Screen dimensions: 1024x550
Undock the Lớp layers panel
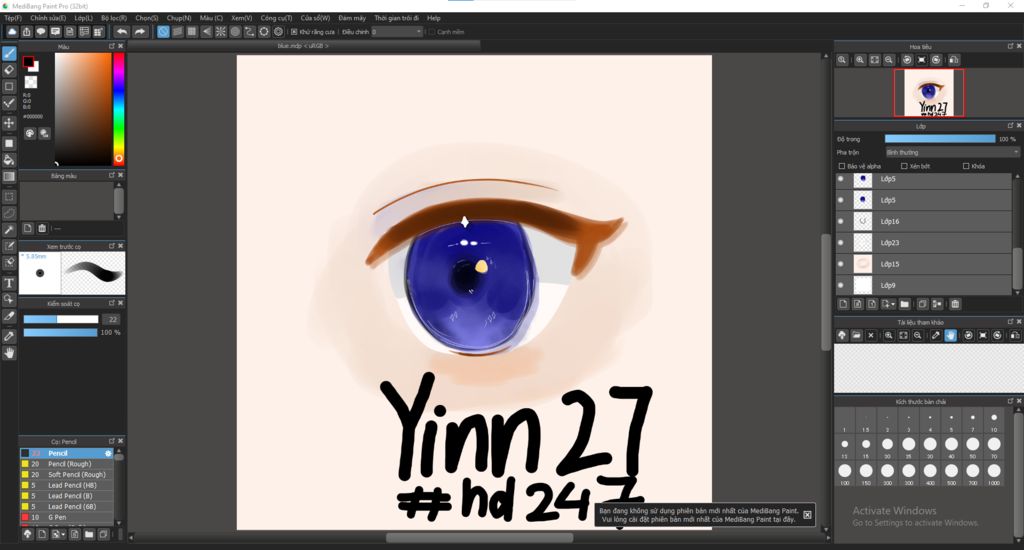click(x=1010, y=125)
